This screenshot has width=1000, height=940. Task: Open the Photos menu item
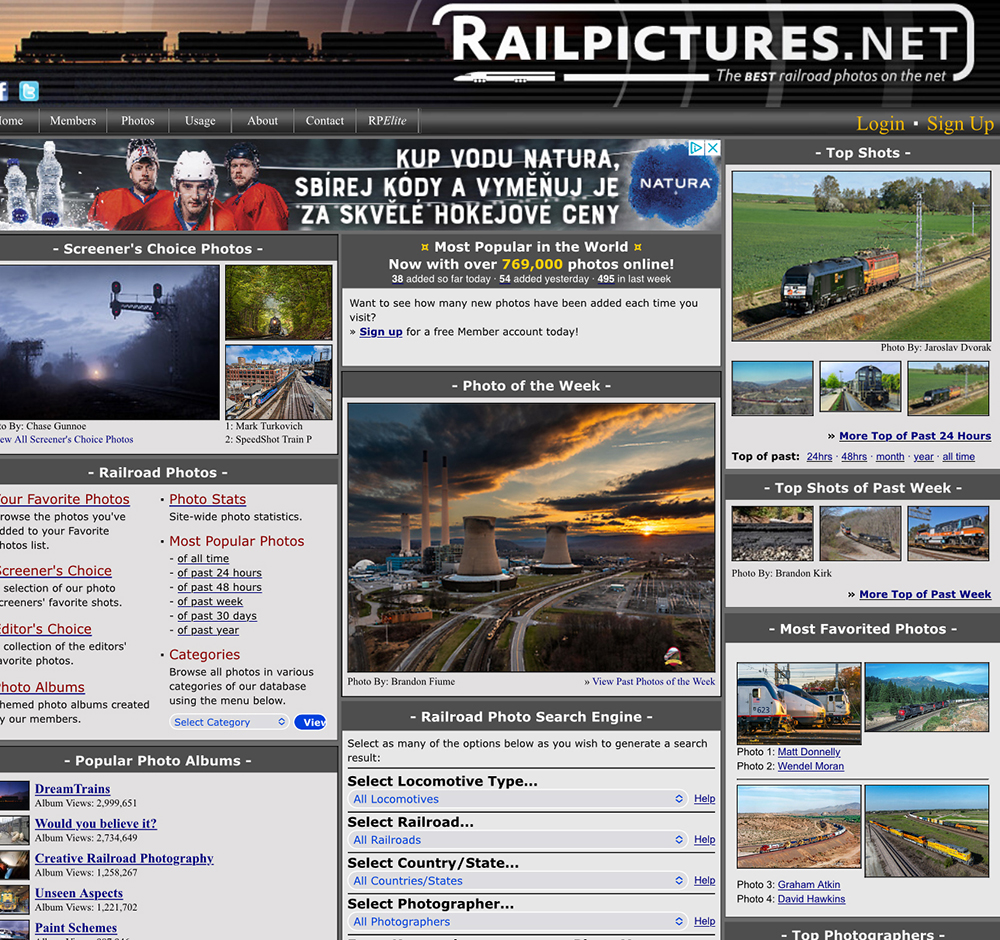tap(138, 121)
